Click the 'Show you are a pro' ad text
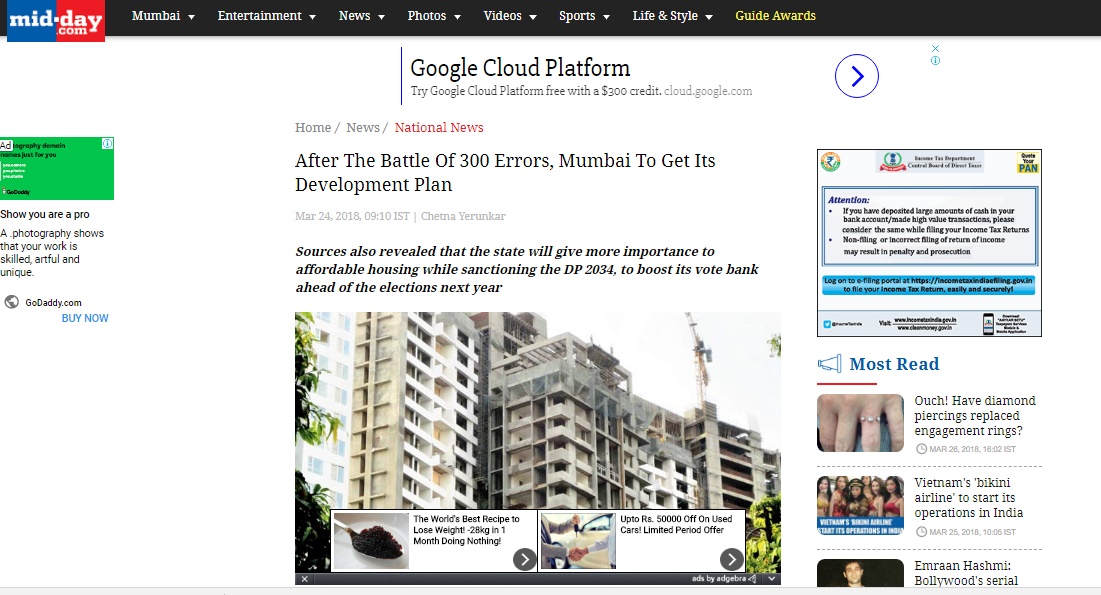 click(45, 214)
